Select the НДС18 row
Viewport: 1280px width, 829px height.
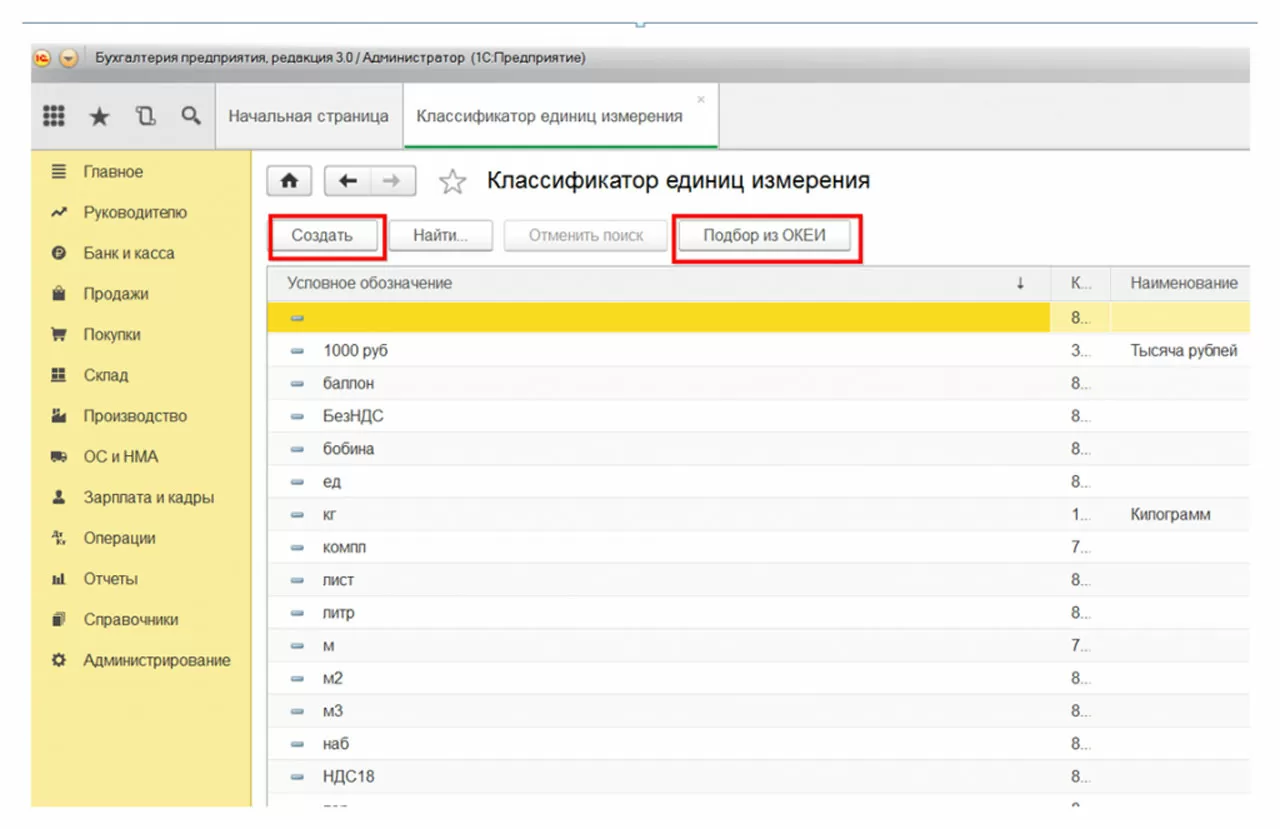click(758, 777)
